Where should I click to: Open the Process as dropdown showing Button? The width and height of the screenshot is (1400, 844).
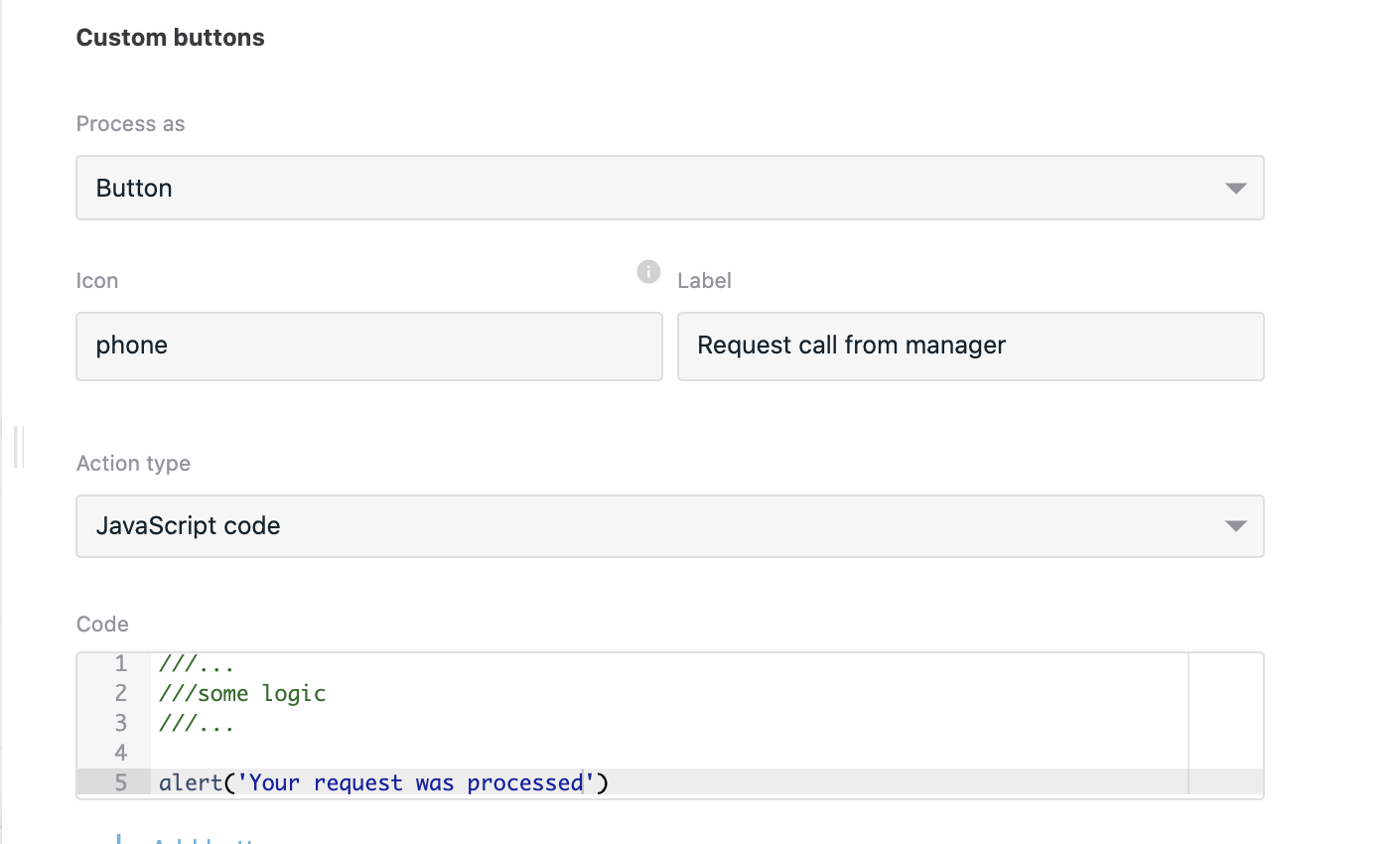tap(669, 188)
